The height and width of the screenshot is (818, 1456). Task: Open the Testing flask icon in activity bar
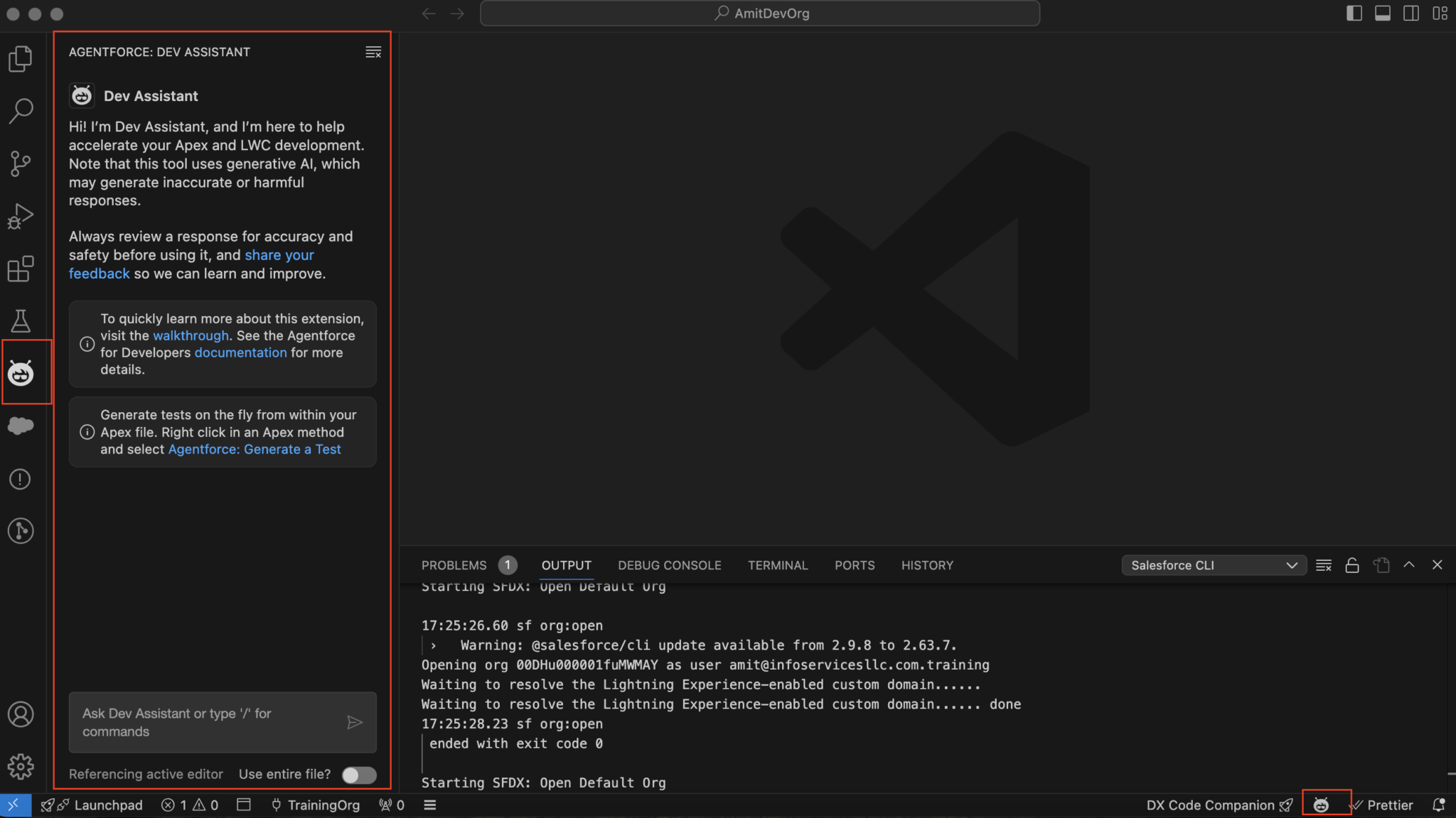21,321
